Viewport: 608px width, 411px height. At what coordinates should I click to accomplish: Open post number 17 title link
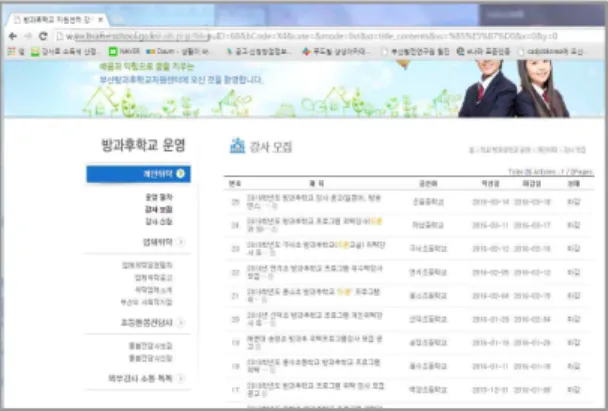(x=315, y=390)
